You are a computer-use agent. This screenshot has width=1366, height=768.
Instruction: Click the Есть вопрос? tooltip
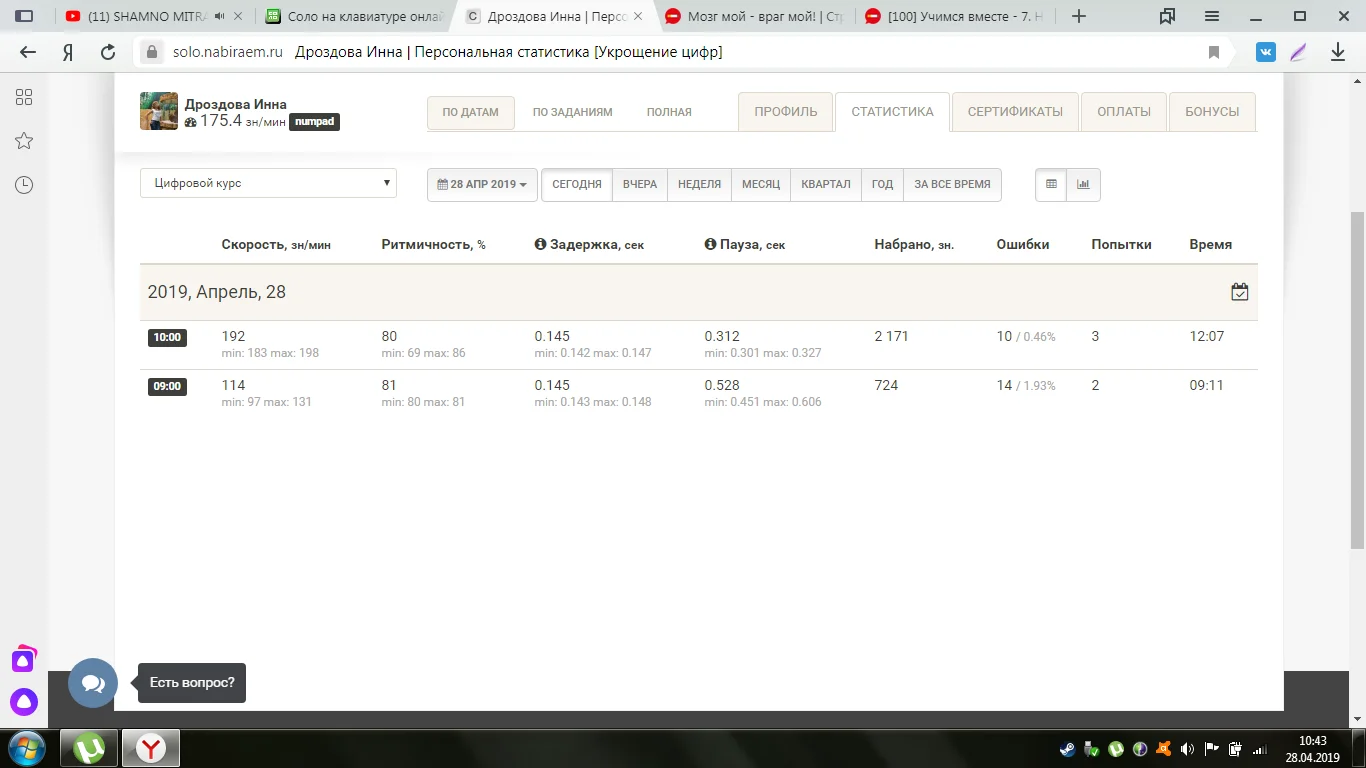(x=192, y=683)
